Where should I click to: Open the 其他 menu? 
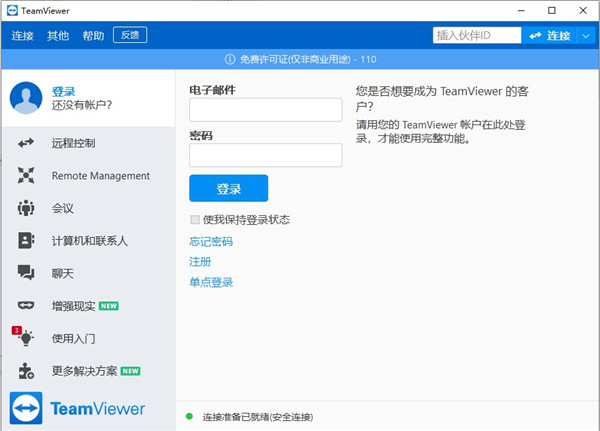click(x=58, y=36)
